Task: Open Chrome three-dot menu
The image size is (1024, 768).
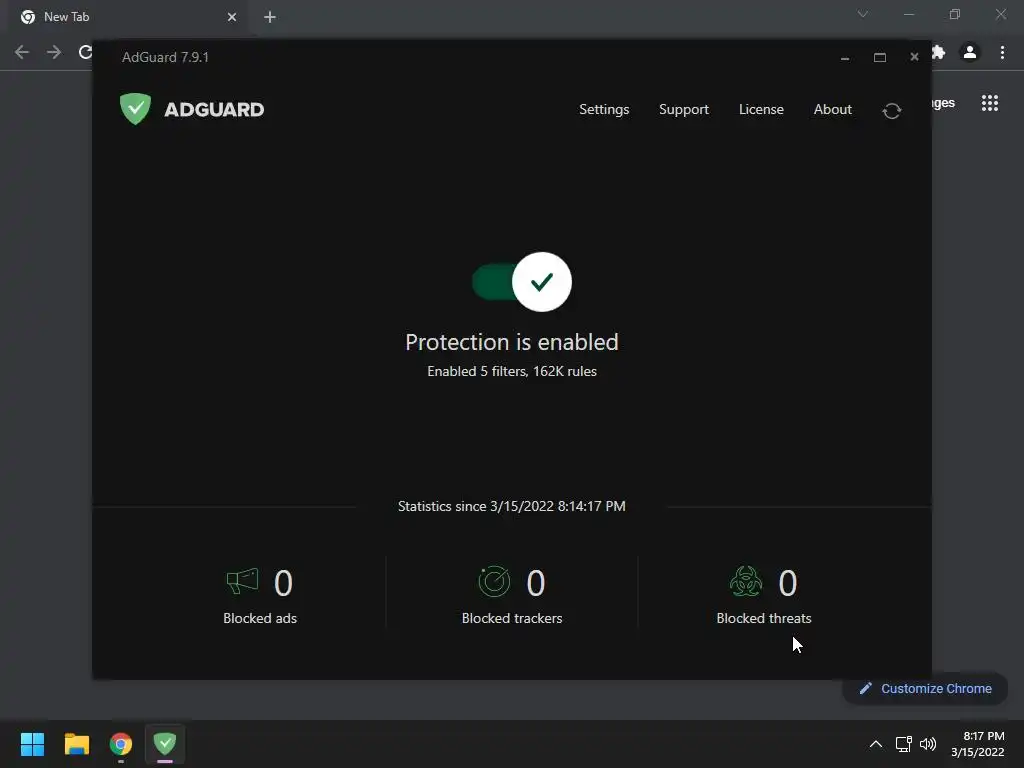Action: coord(1002,52)
